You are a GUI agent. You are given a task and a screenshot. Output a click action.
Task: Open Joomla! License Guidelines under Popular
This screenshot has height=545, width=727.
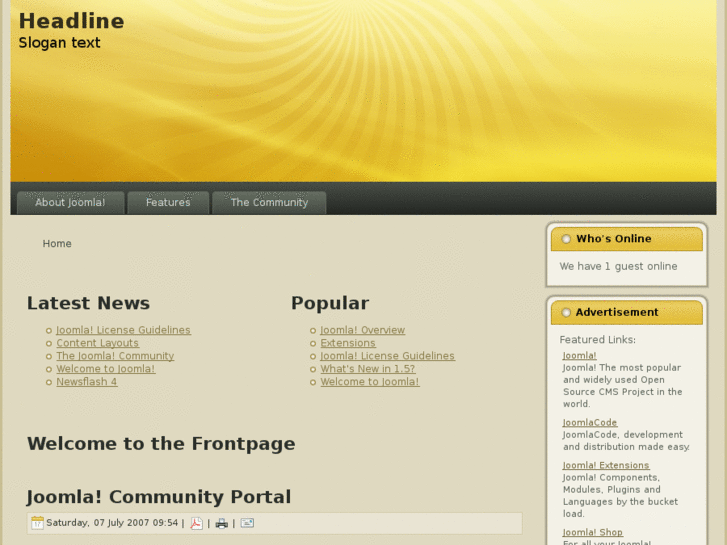coord(388,356)
